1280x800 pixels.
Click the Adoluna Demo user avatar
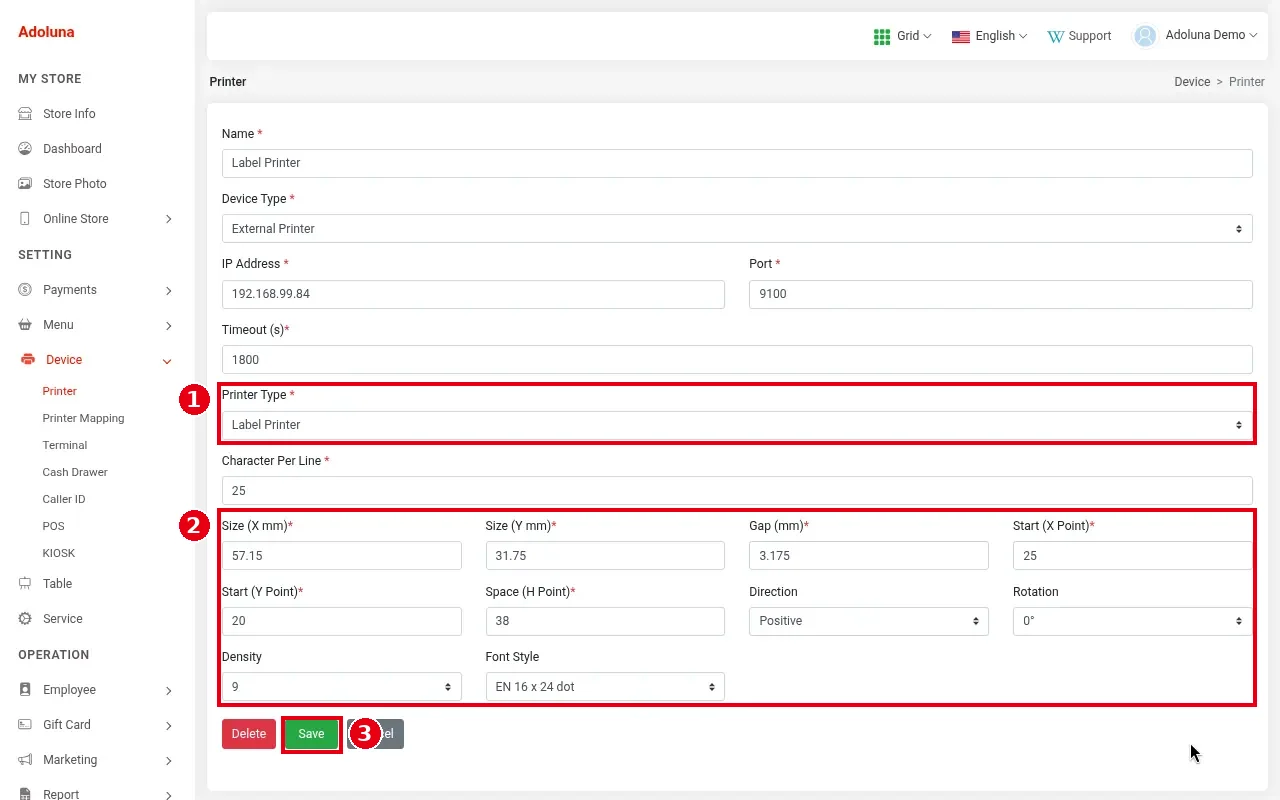[x=1144, y=36]
